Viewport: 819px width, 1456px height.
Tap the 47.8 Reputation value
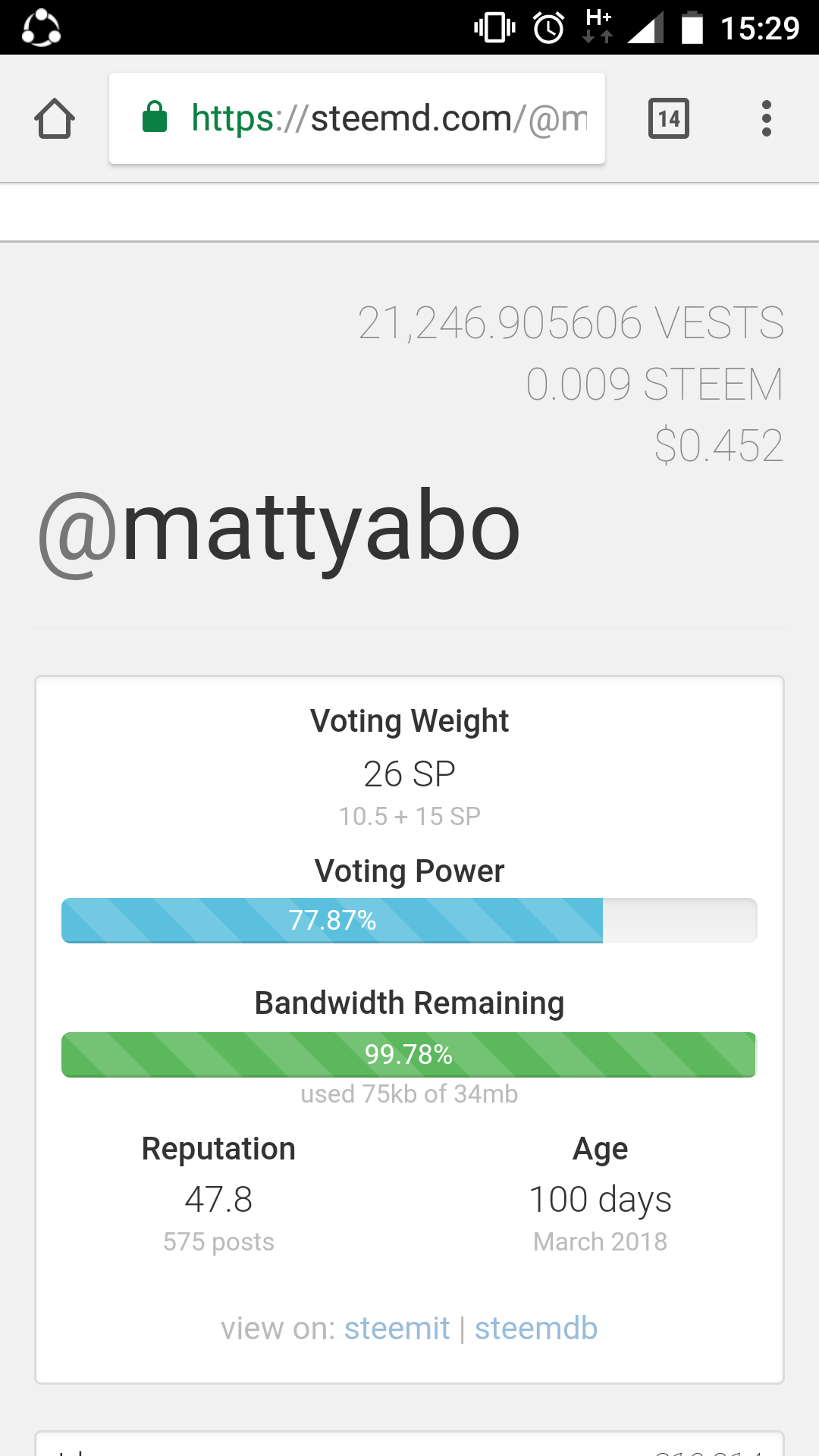(x=218, y=1200)
